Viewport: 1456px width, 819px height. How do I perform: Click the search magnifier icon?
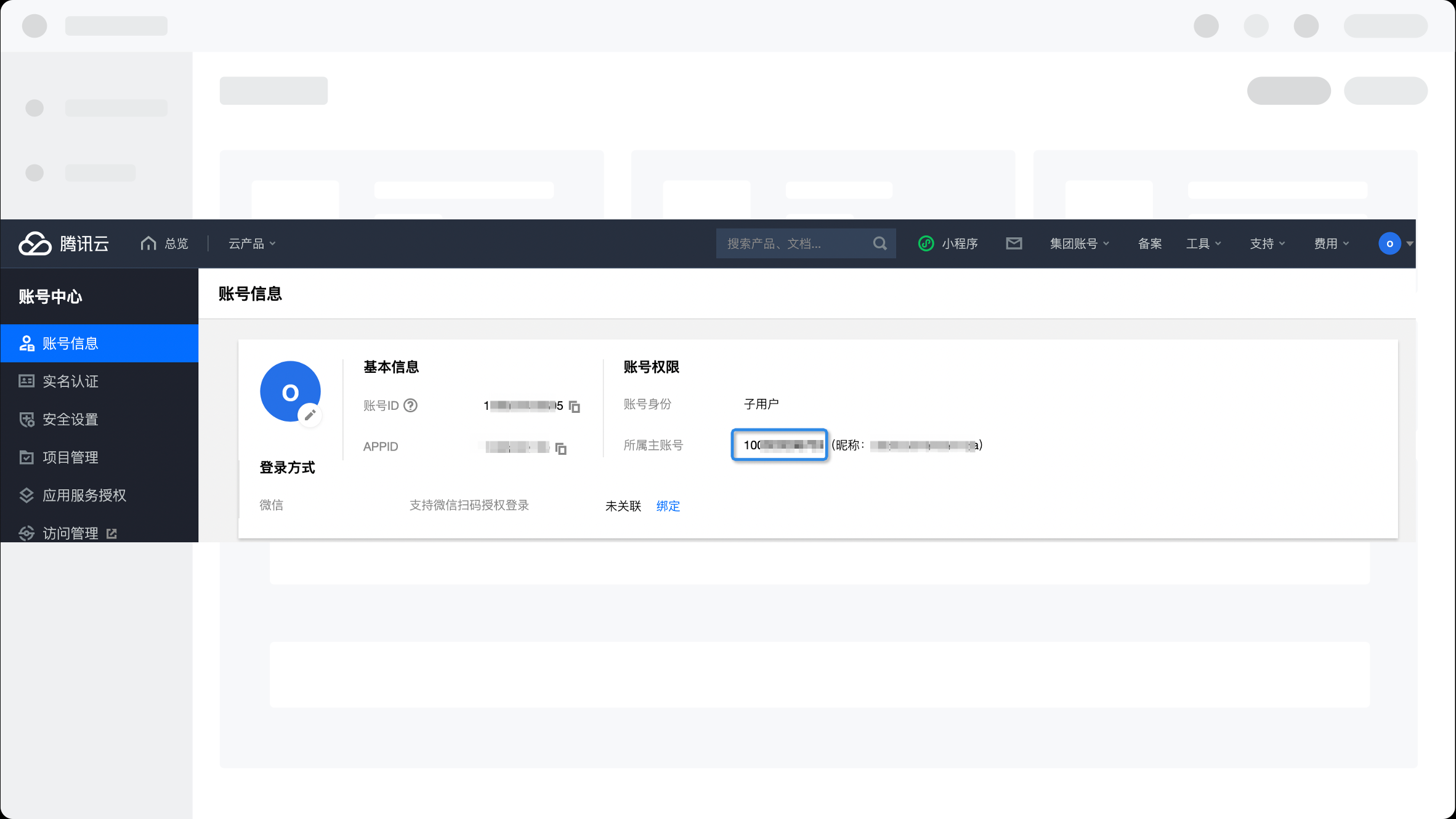(880, 243)
